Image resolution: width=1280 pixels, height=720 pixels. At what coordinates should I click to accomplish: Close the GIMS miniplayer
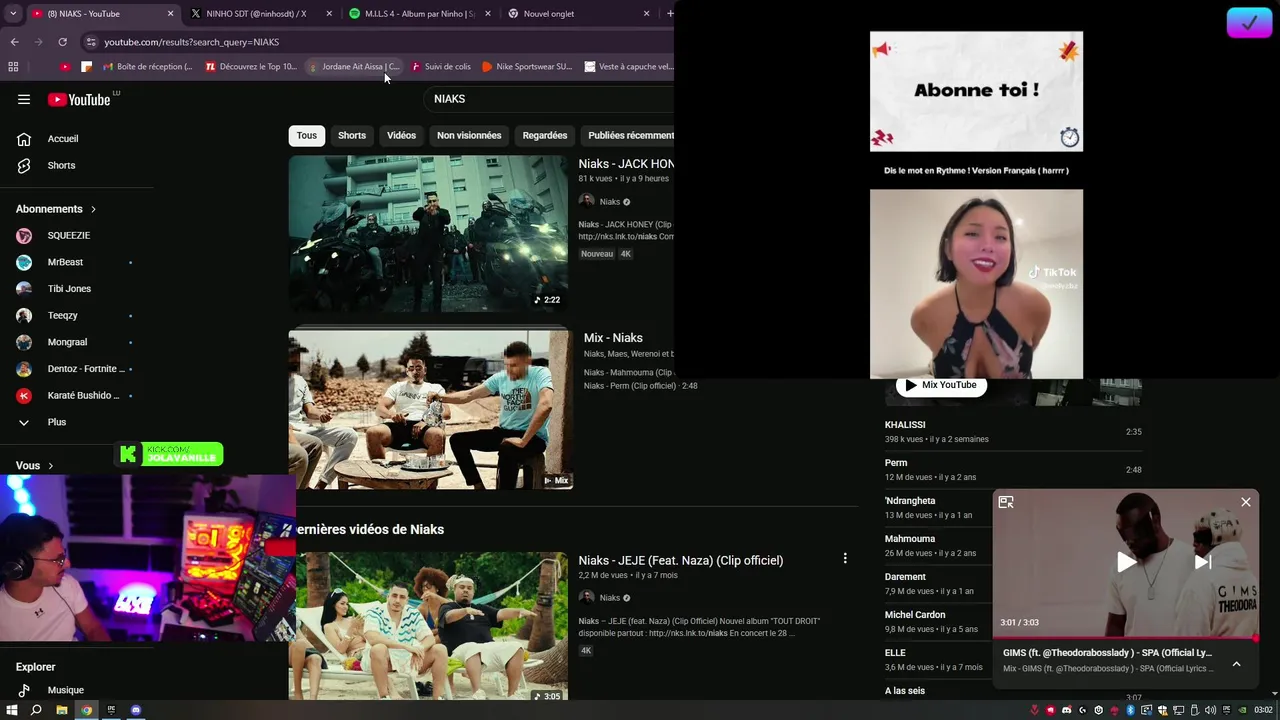(x=1246, y=502)
